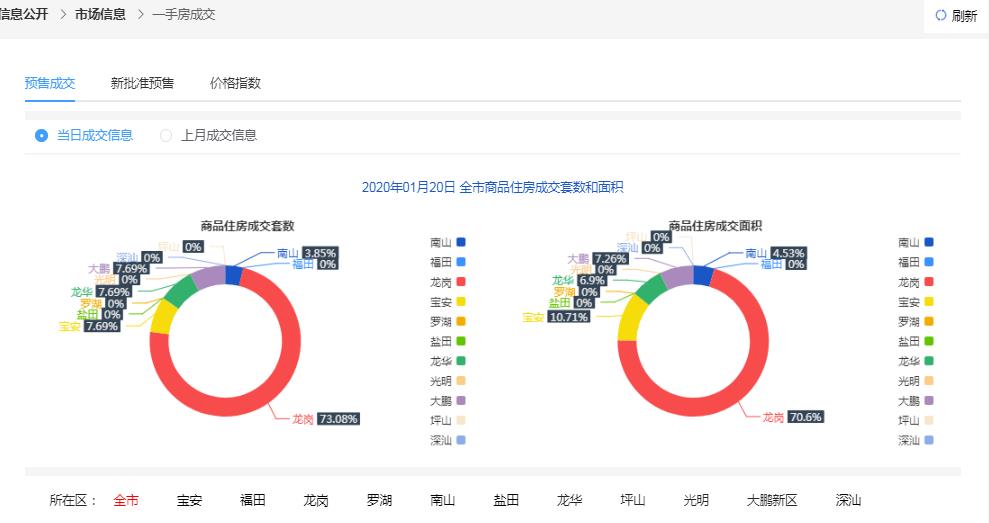Filter by district 大鹏新区
Viewport: 989px width, 523px height.
(772, 500)
